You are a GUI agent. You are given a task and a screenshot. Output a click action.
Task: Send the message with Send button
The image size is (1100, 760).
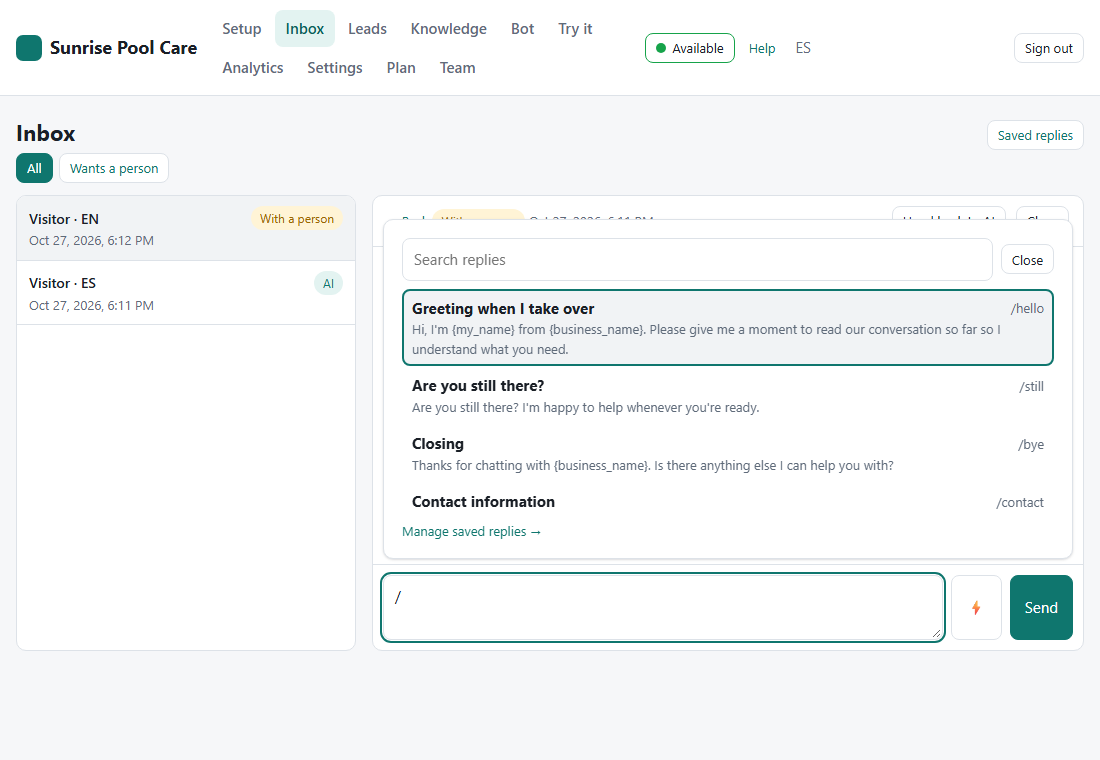(x=1041, y=608)
